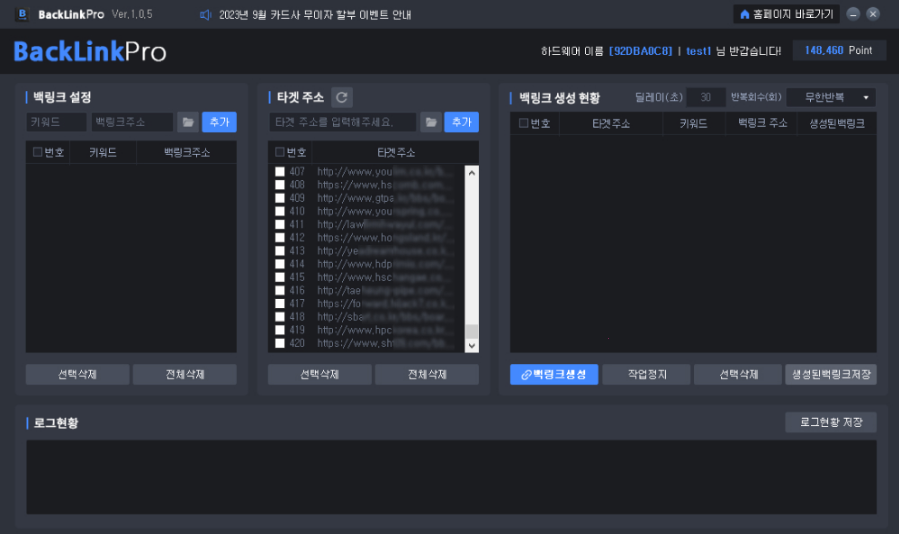Click the 로그현황 저장 button
This screenshot has width=899, height=534.
pyautogui.click(x=831, y=422)
